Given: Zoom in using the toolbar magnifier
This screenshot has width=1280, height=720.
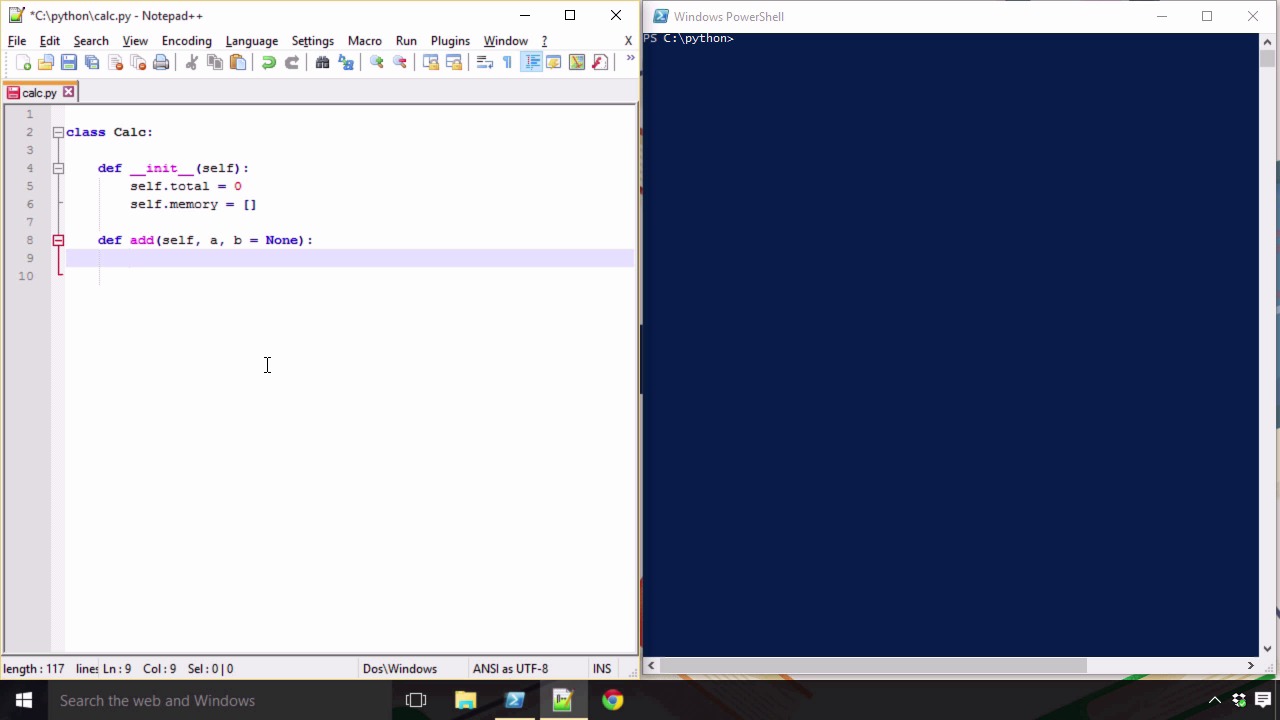Looking at the screenshot, I should pos(377,62).
